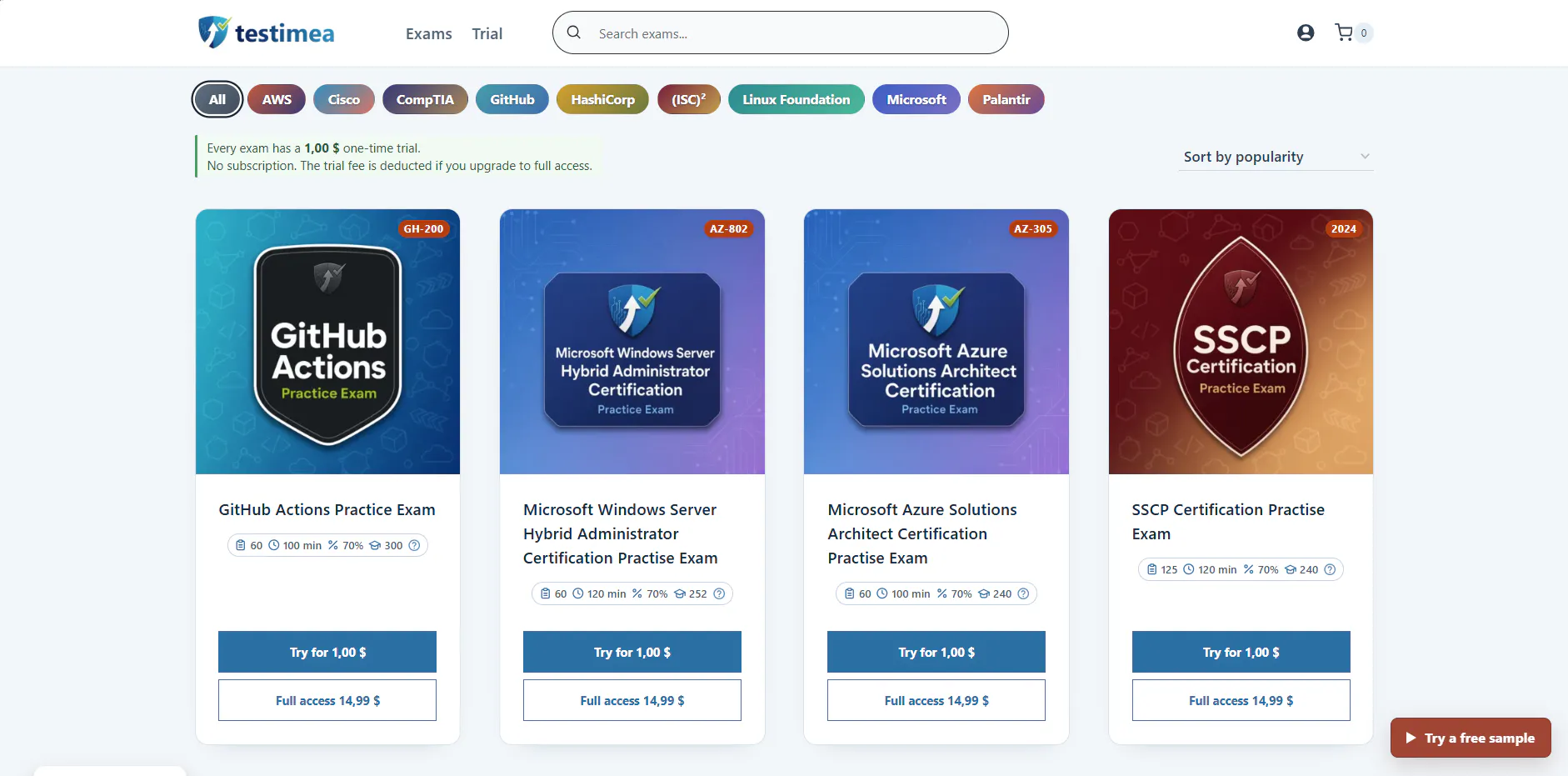Screen dimensions: 1568x776
Task: Click the play icon in free sample button
Action: click(1411, 738)
